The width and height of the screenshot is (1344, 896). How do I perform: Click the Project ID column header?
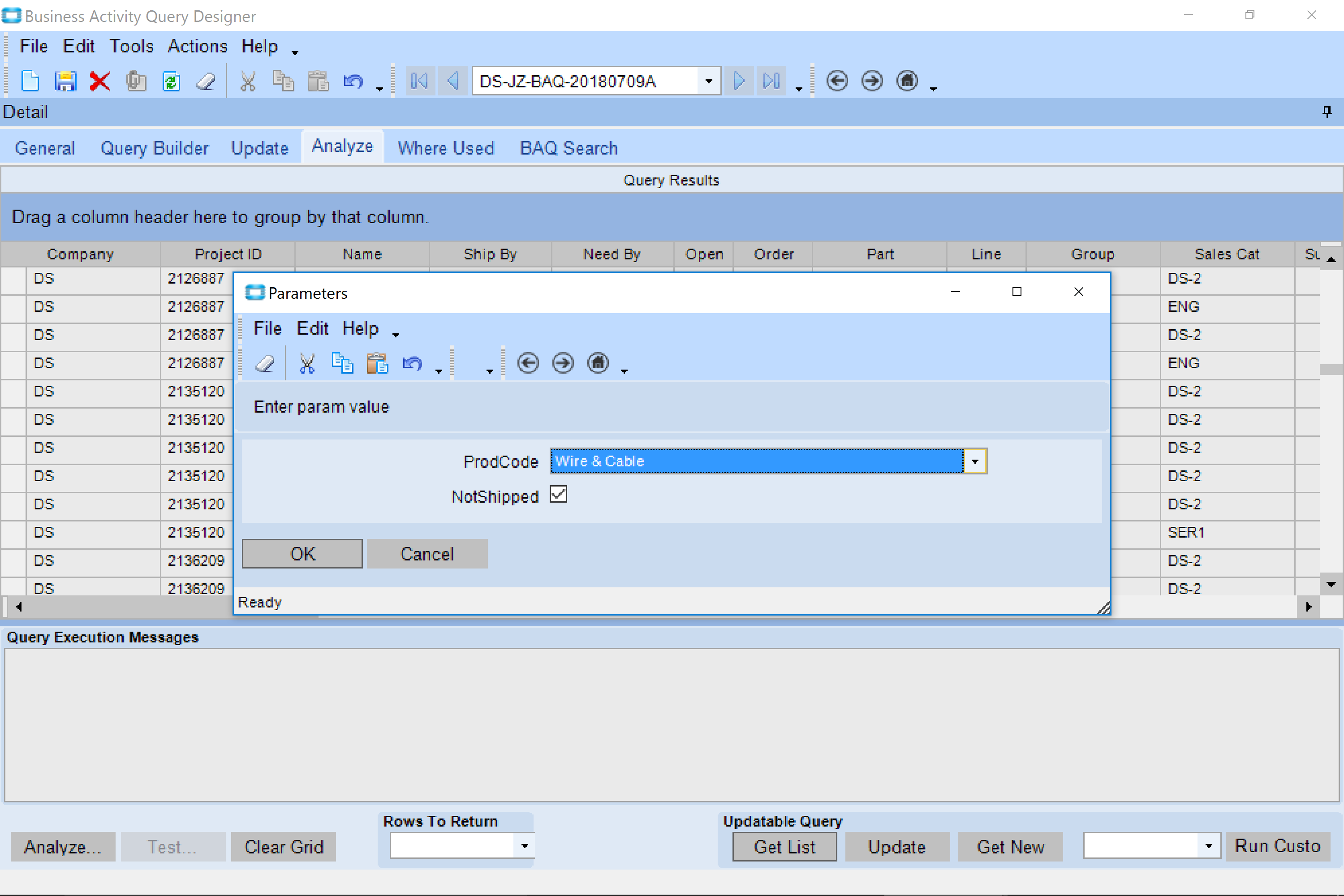[x=228, y=254]
